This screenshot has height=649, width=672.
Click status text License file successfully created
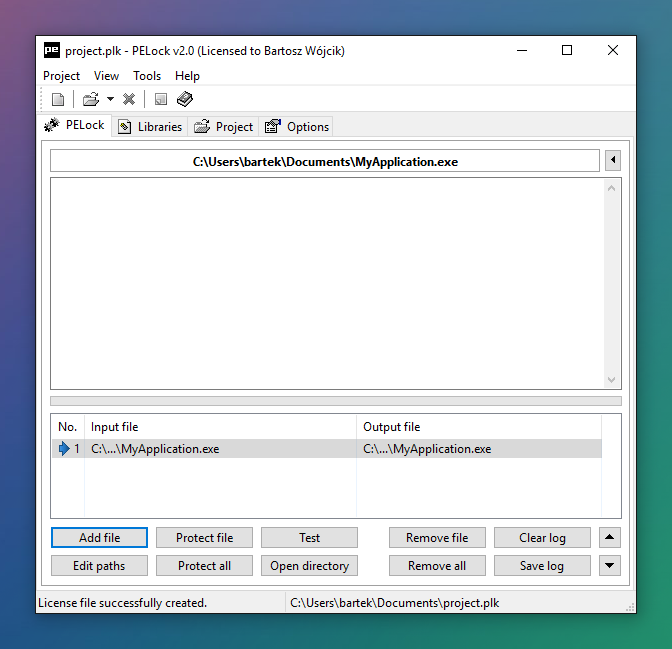click(122, 603)
